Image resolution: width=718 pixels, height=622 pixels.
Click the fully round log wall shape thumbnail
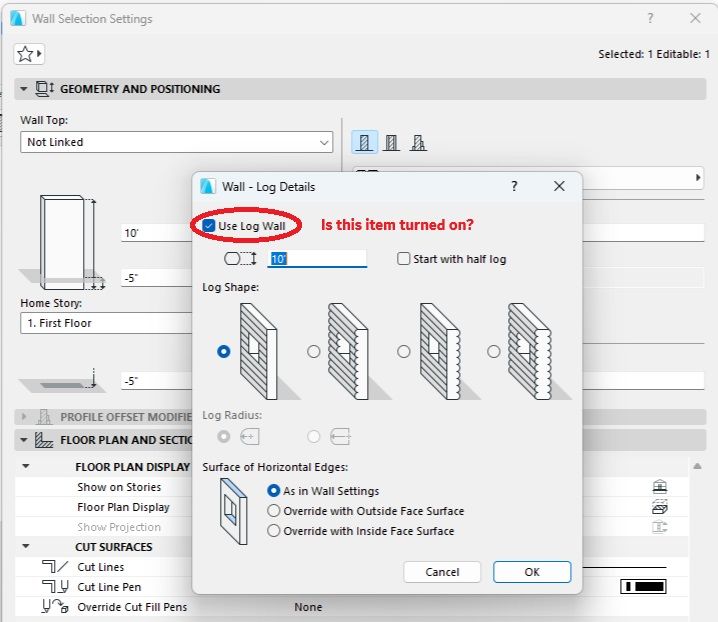point(538,351)
